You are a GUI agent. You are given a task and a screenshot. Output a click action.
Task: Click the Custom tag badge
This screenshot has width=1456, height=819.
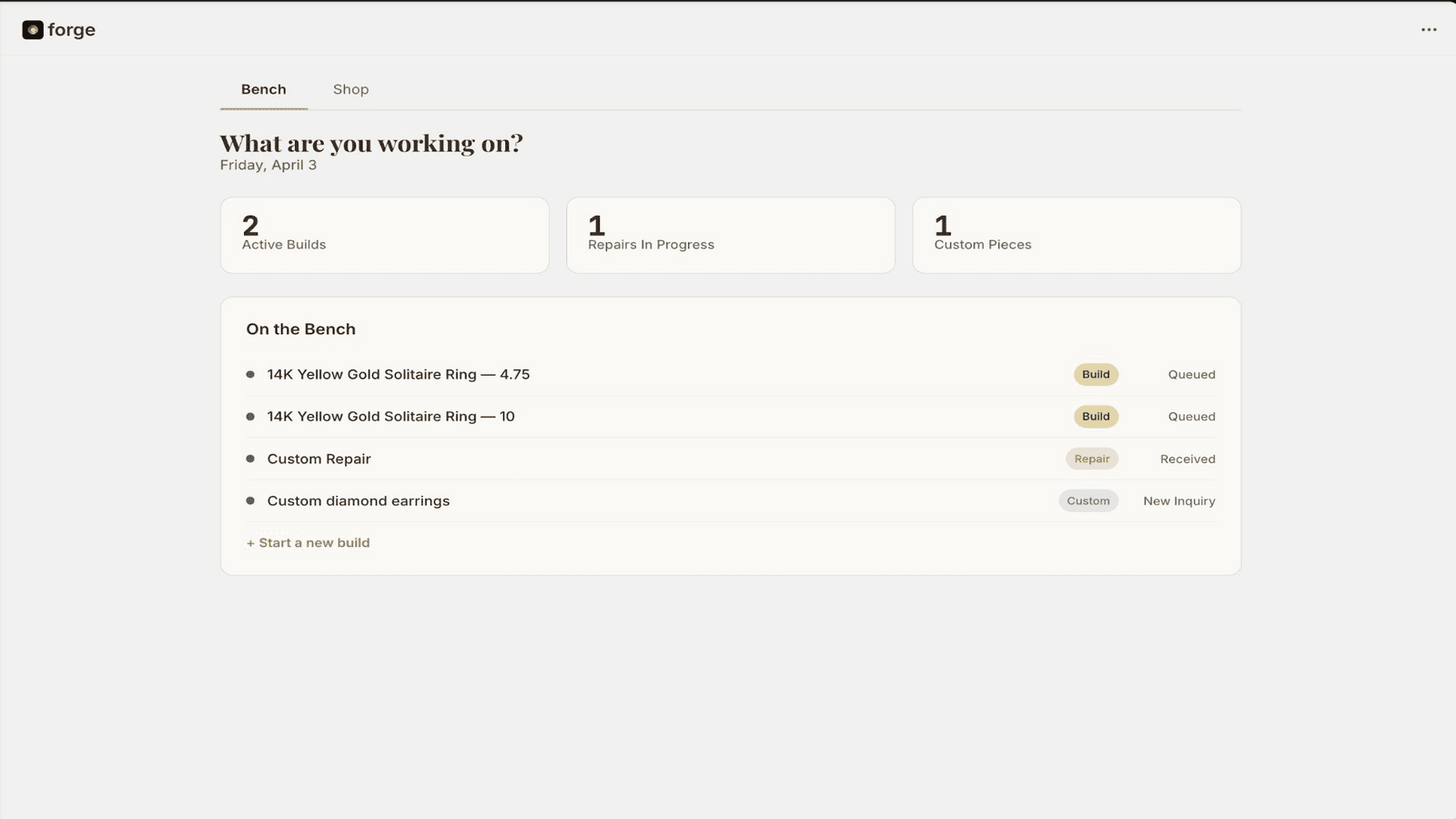click(1088, 500)
